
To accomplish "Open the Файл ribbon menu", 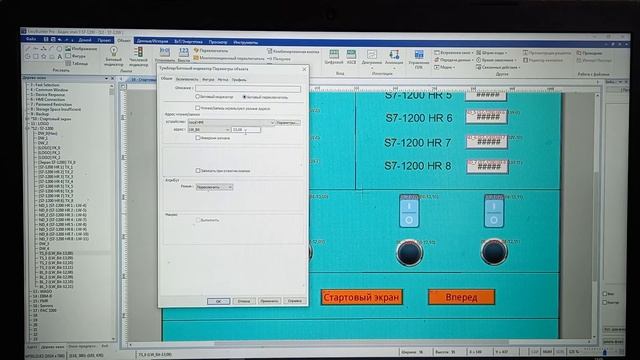I will point(31,39).
